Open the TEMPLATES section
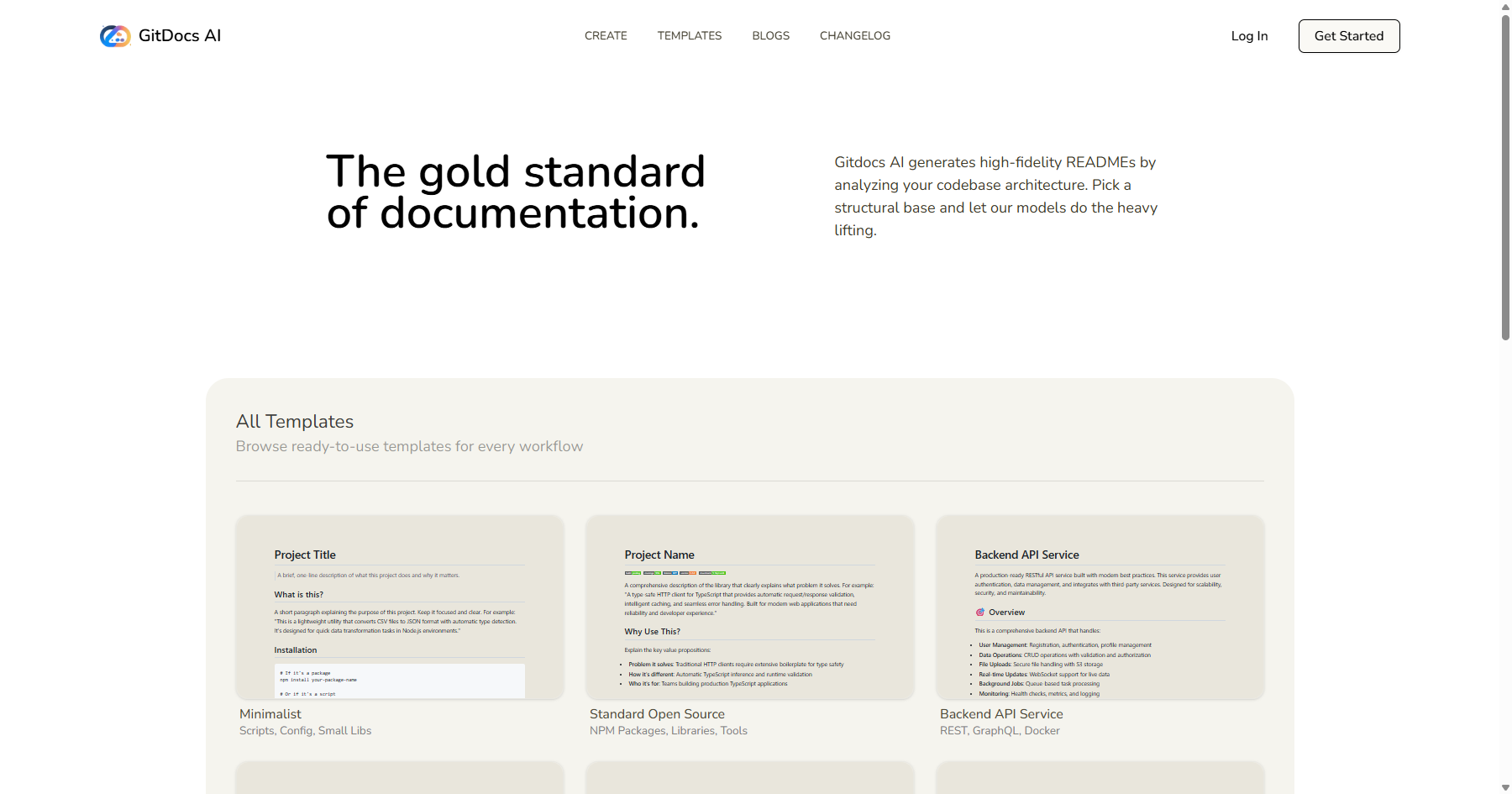Screen dimensions: 1512x794 689,35
